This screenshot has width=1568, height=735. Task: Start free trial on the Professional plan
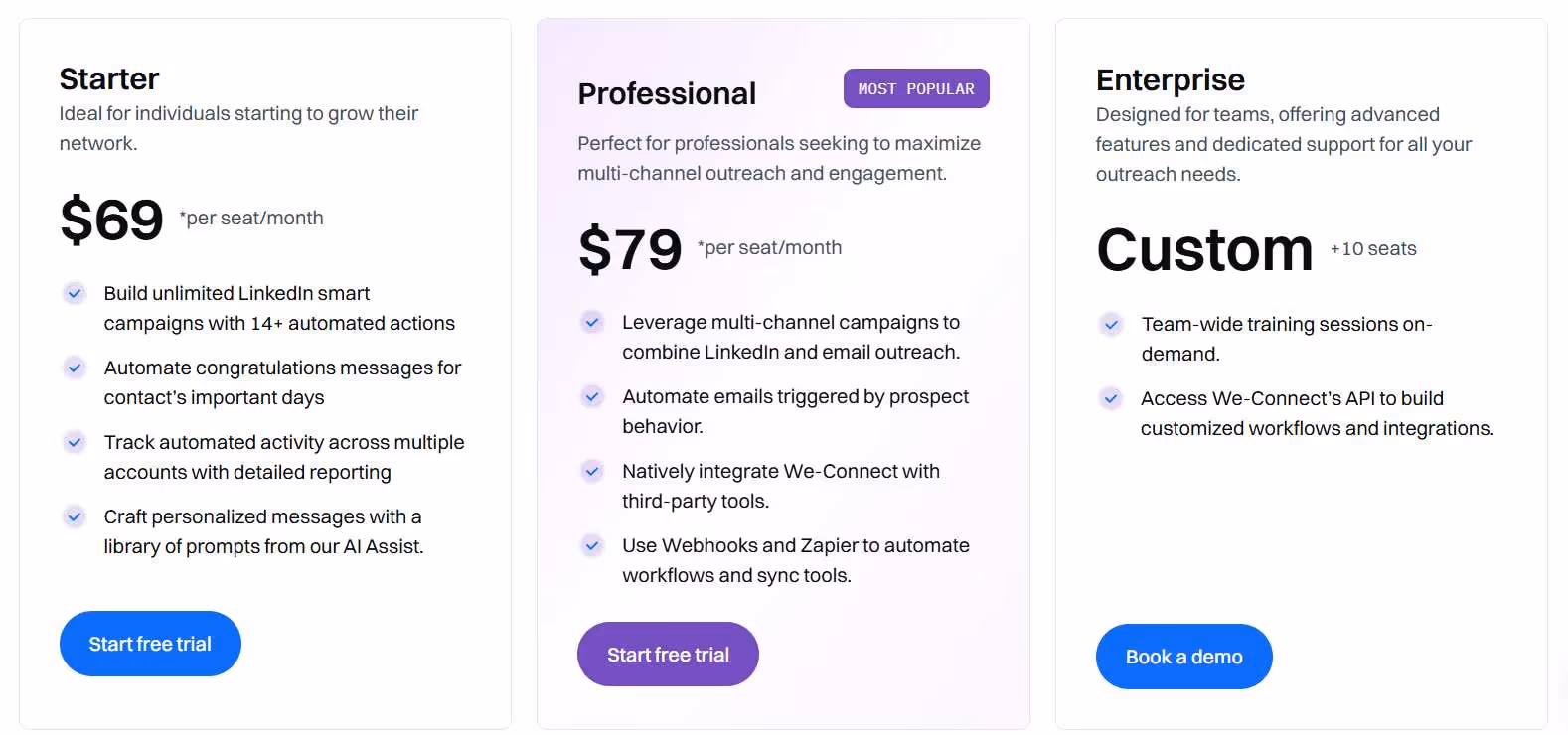tap(667, 654)
